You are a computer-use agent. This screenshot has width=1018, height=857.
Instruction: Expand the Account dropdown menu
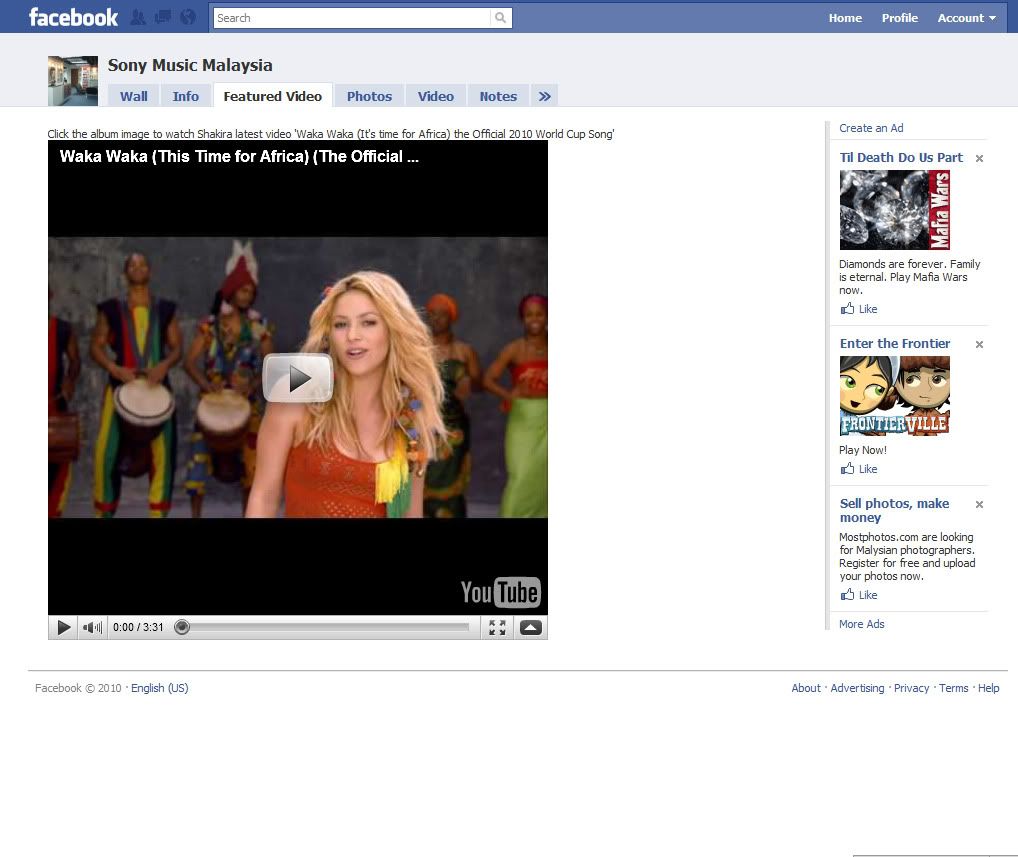pyautogui.click(x=966, y=18)
